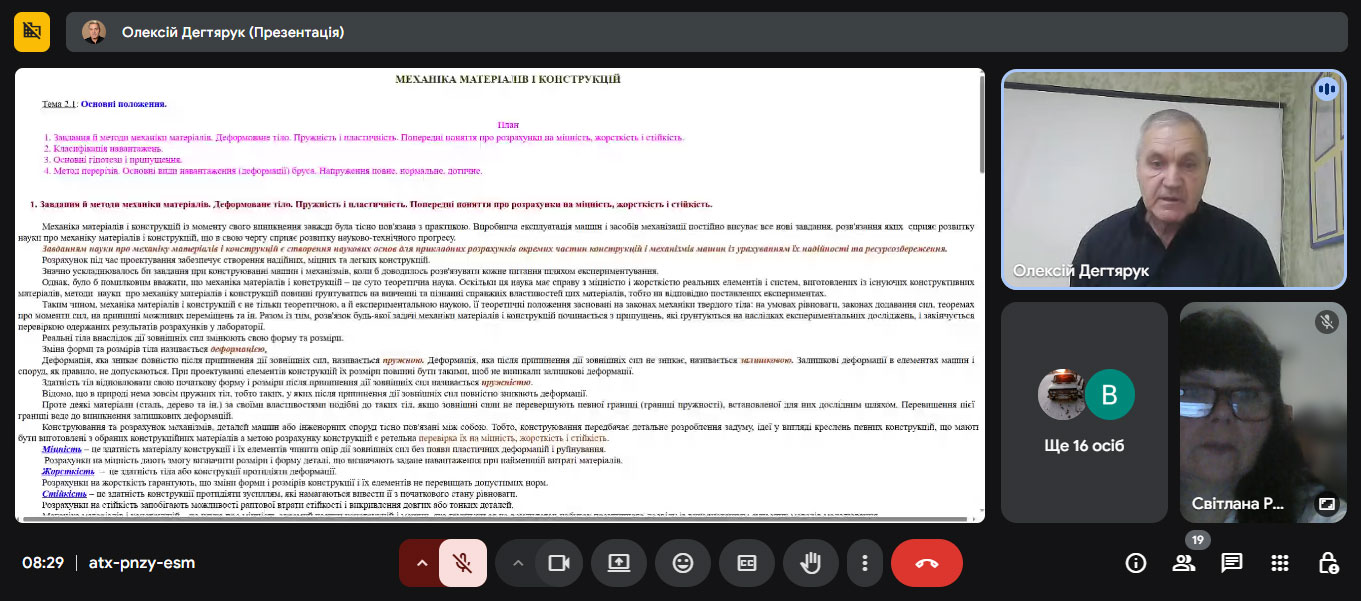Click the horizontal scrollbar under the shared document
The height and width of the screenshot is (601, 1361).
[490, 519]
